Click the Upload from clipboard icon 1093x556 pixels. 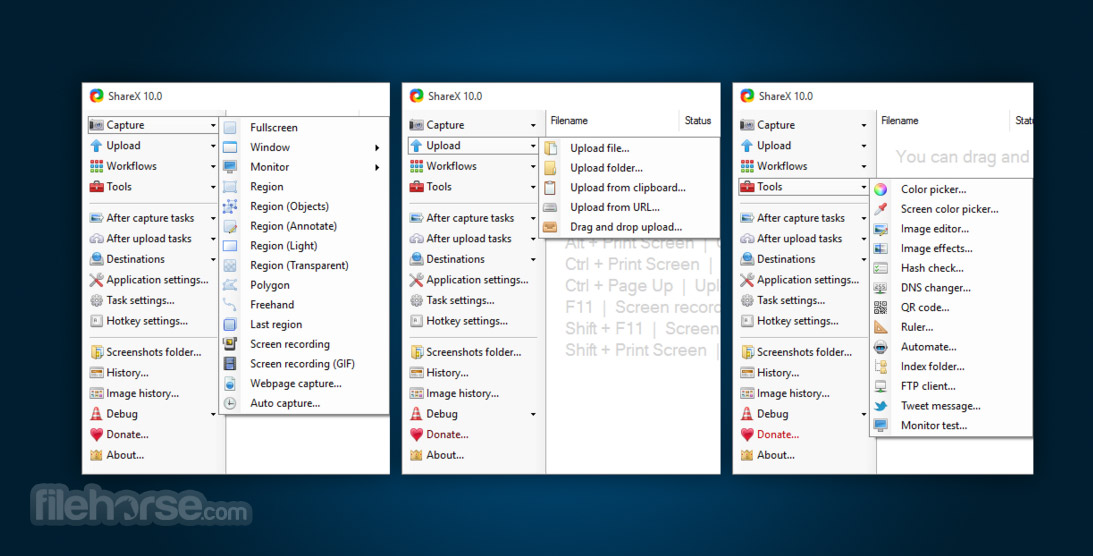point(551,187)
